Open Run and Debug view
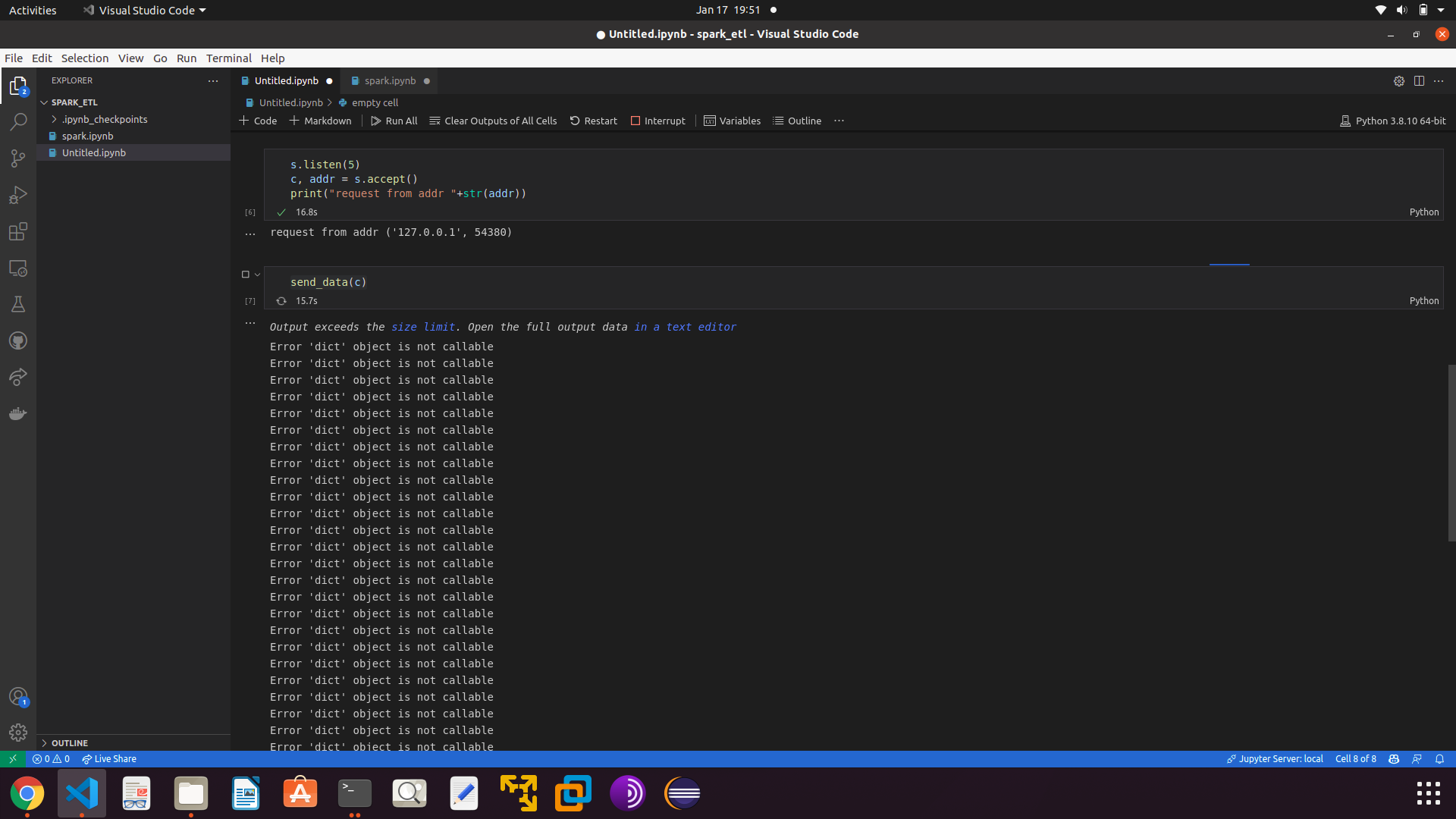This screenshot has width=1456, height=819. tap(18, 196)
